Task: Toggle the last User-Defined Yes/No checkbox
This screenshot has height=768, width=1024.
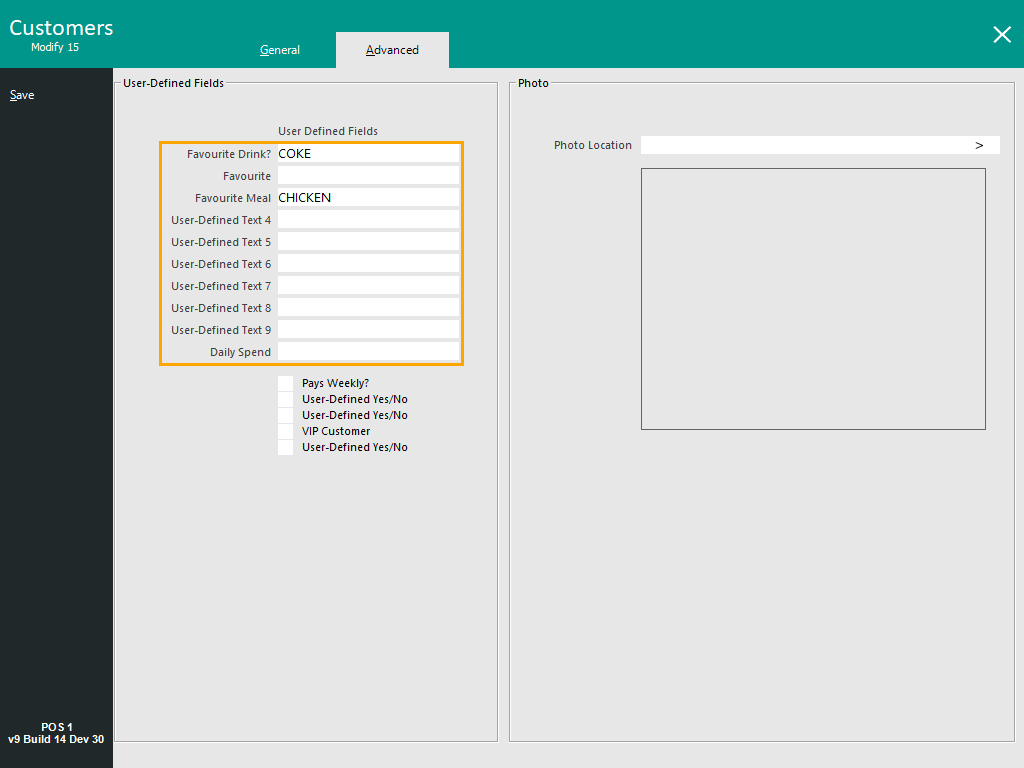Action: (286, 447)
